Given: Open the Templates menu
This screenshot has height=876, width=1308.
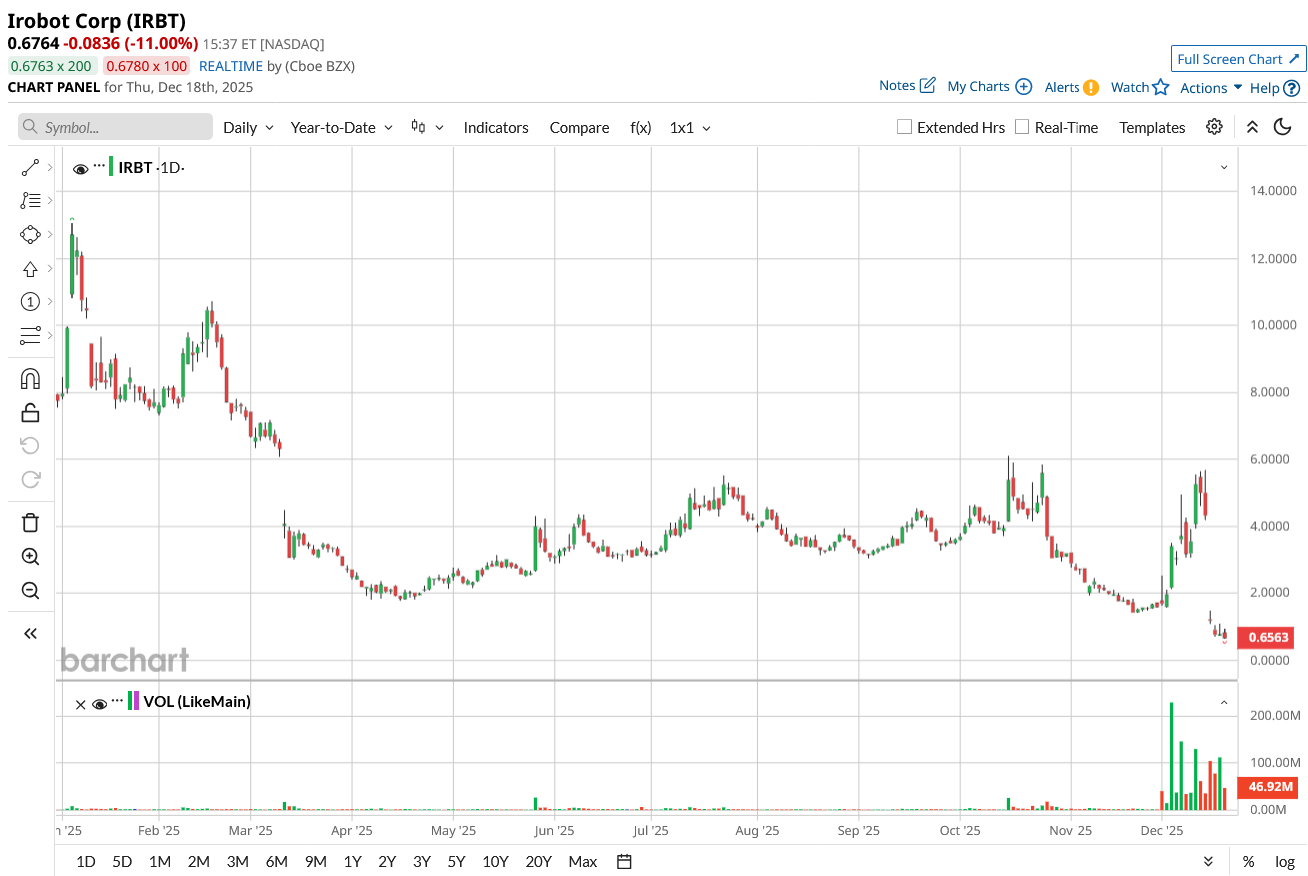Looking at the screenshot, I should pyautogui.click(x=1152, y=127).
